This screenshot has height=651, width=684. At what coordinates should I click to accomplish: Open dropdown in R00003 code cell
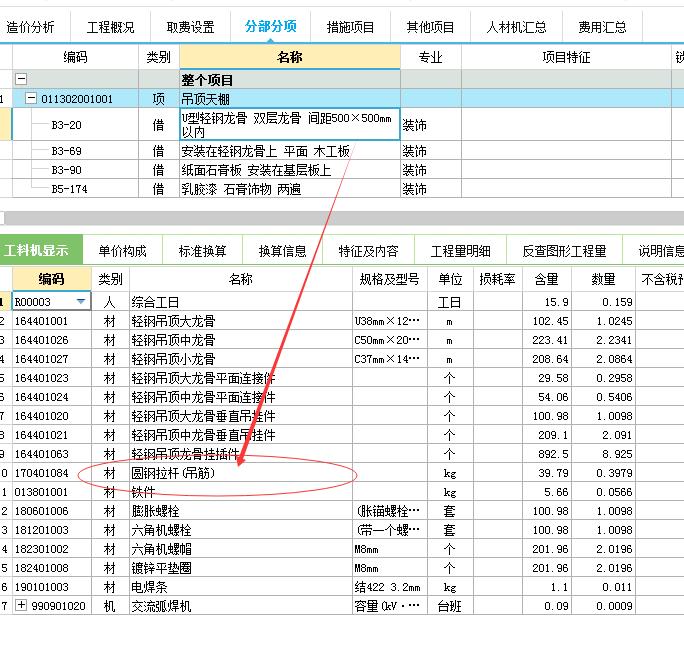[x=81, y=302]
